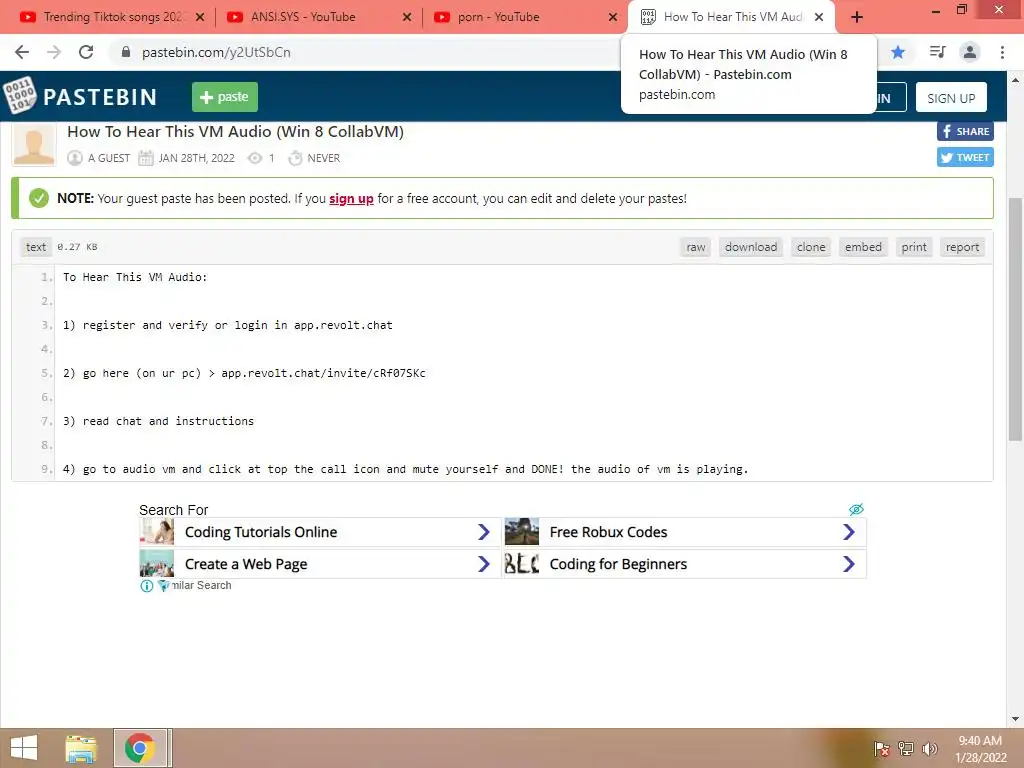
Task: Open the network icon in system tray
Action: pyautogui.click(x=906, y=749)
